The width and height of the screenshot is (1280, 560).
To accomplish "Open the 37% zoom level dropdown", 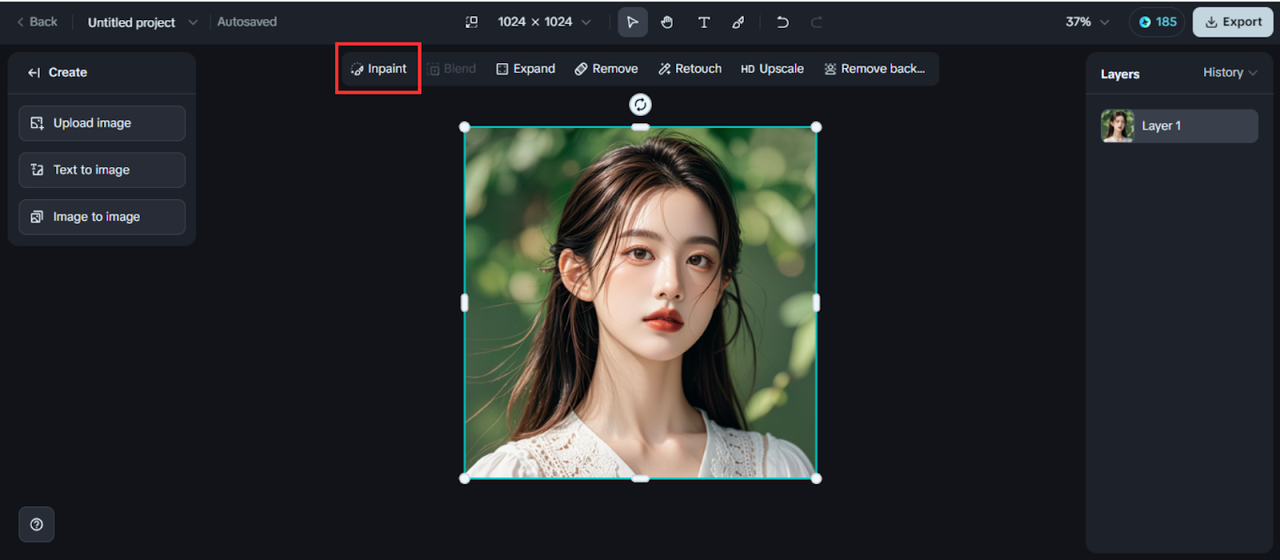I will tap(1088, 22).
